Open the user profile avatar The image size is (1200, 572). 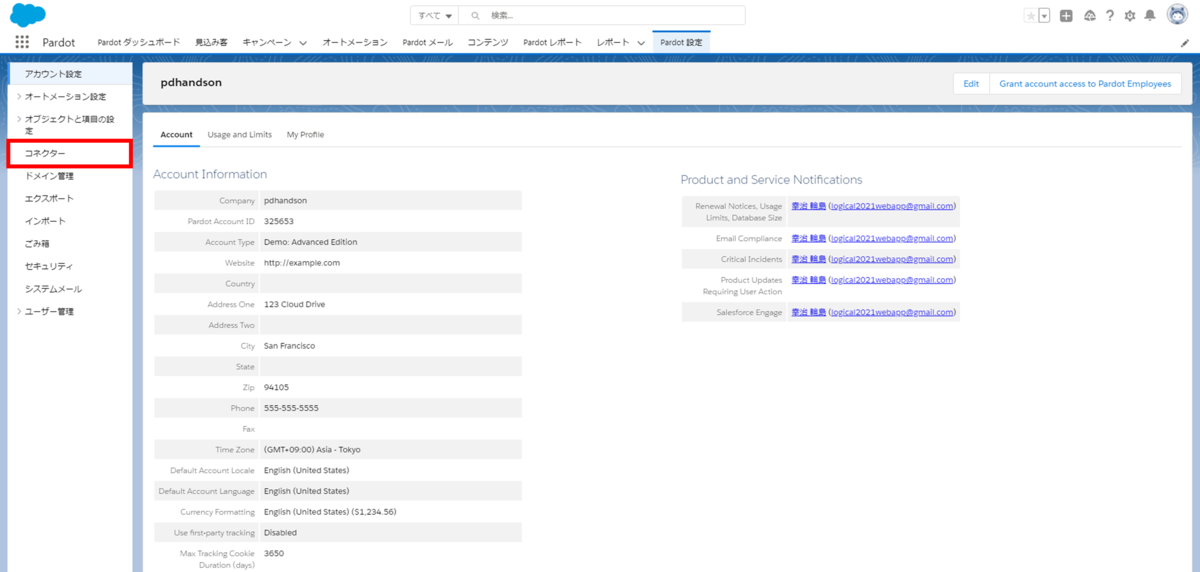(1177, 16)
